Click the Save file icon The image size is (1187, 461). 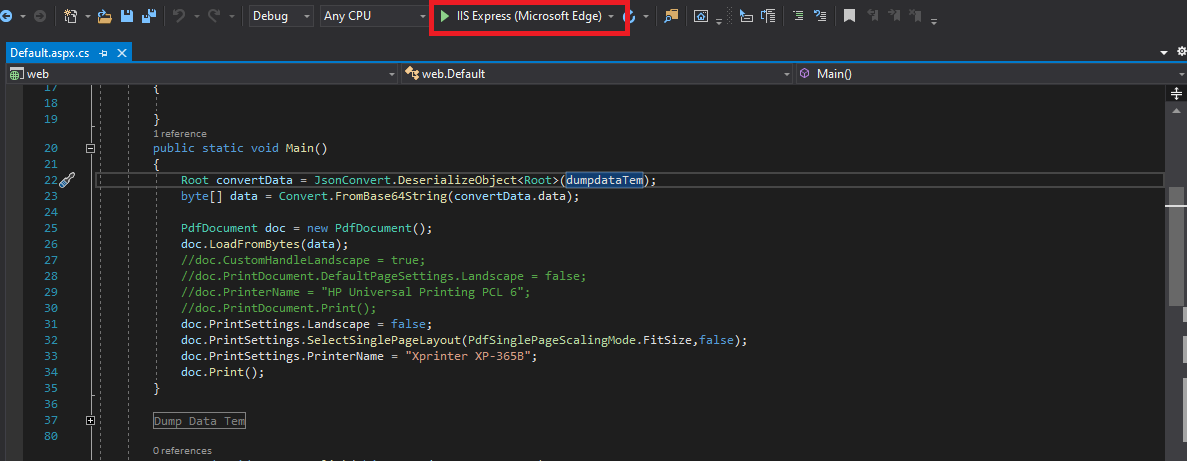coord(127,16)
